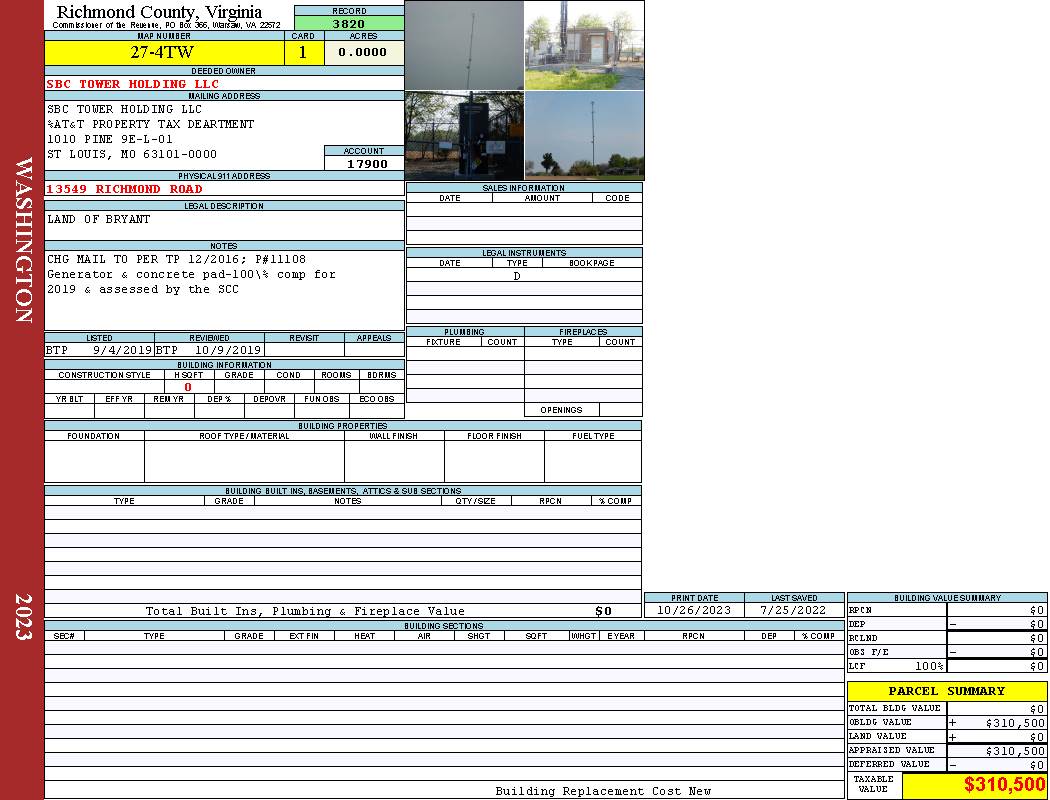
Task: Click the deeded owner SBC Tower Holding LLC
Action: pyautogui.click(x=133, y=84)
